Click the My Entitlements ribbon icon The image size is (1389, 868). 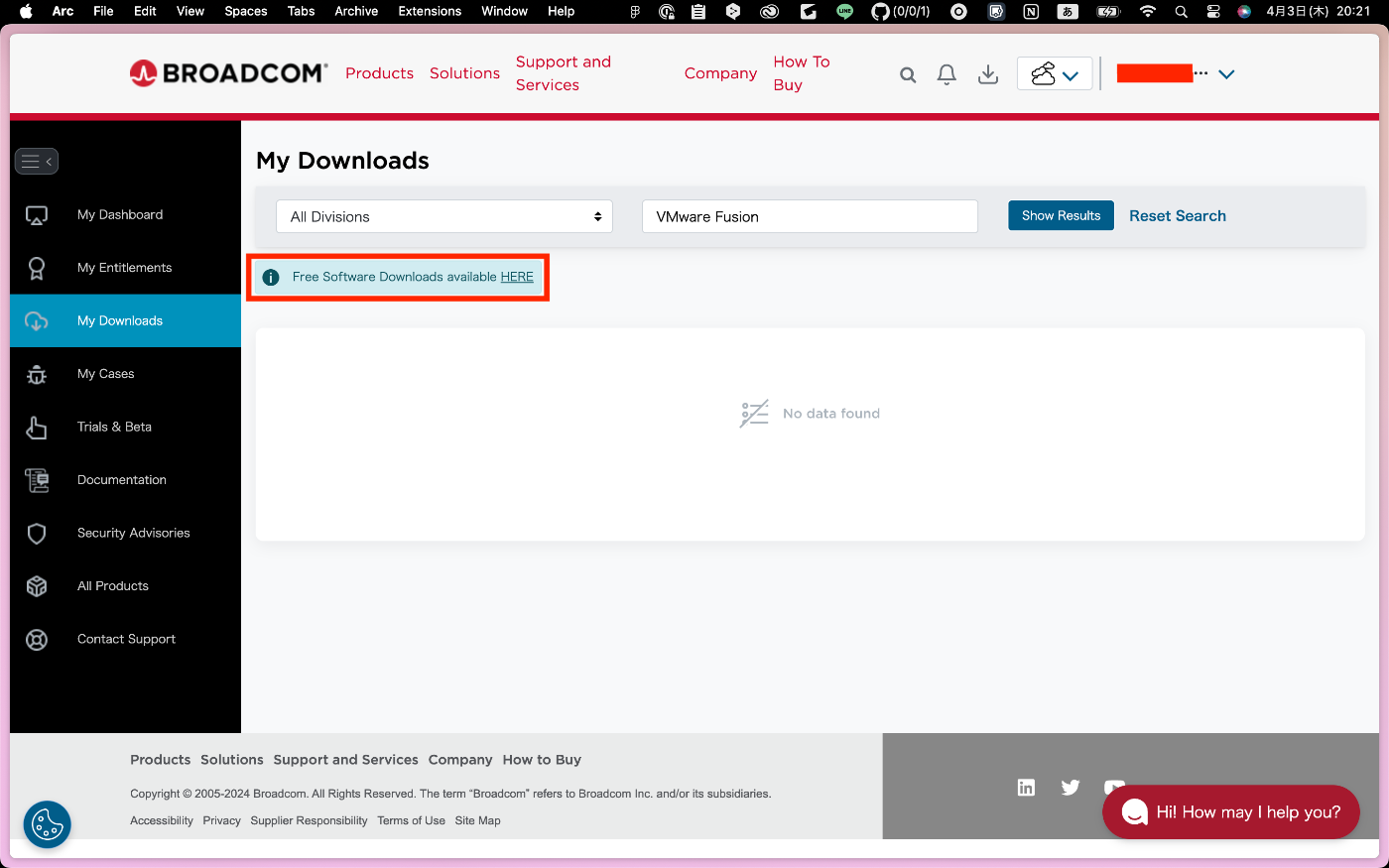pyautogui.click(x=37, y=268)
